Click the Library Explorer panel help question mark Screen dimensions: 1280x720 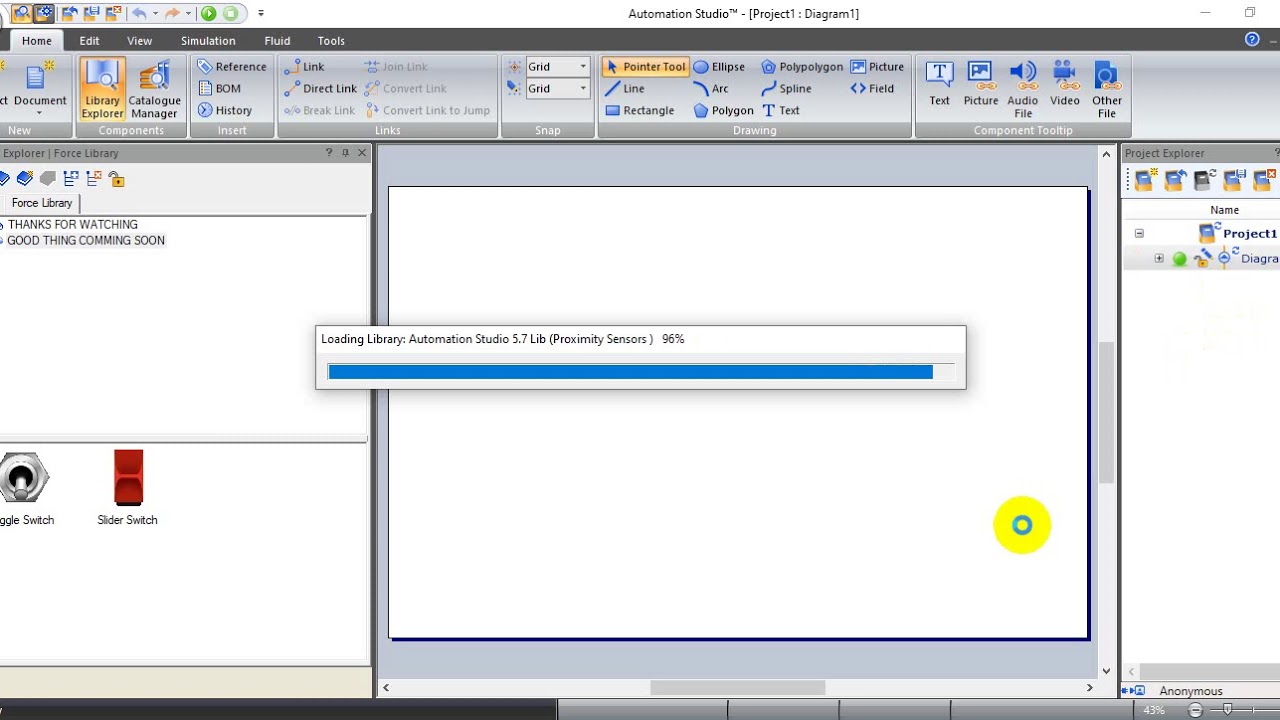(x=329, y=153)
